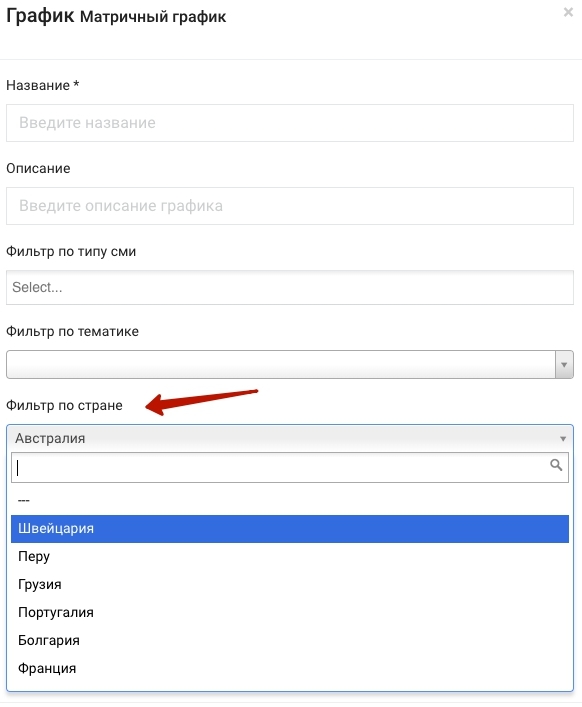This screenshot has height=707, width=582.
Task: Open the Фильтр по типу сми select
Action: (290, 287)
